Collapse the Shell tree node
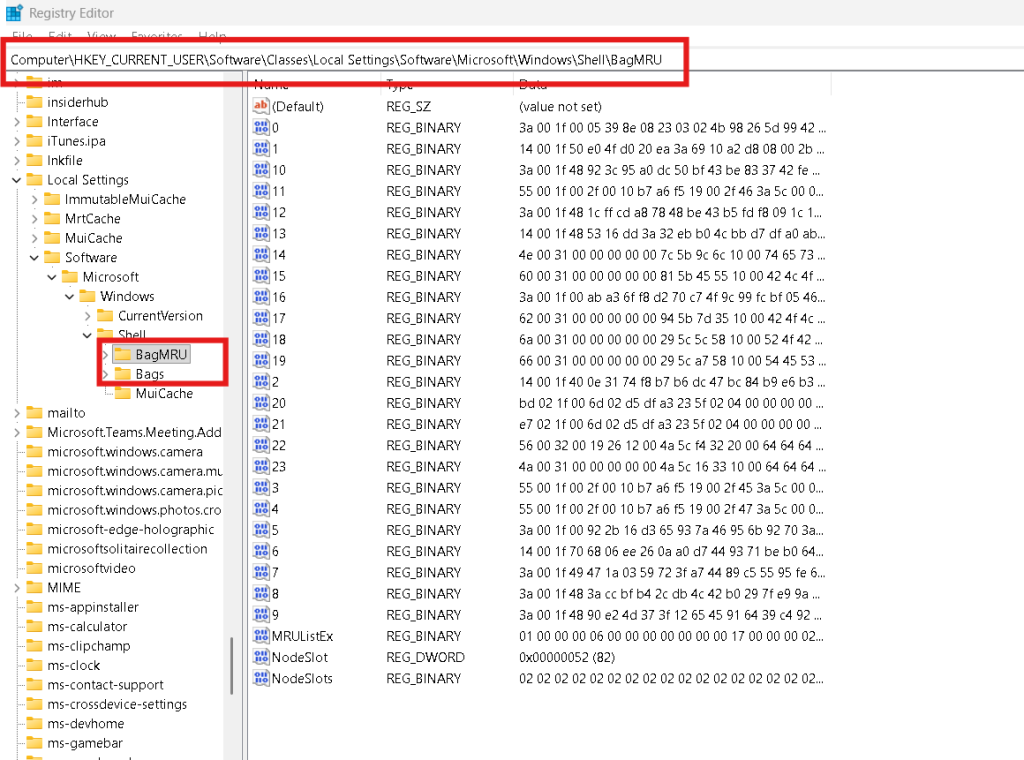Image resolution: width=1024 pixels, height=760 pixels. tap(86, 334)
